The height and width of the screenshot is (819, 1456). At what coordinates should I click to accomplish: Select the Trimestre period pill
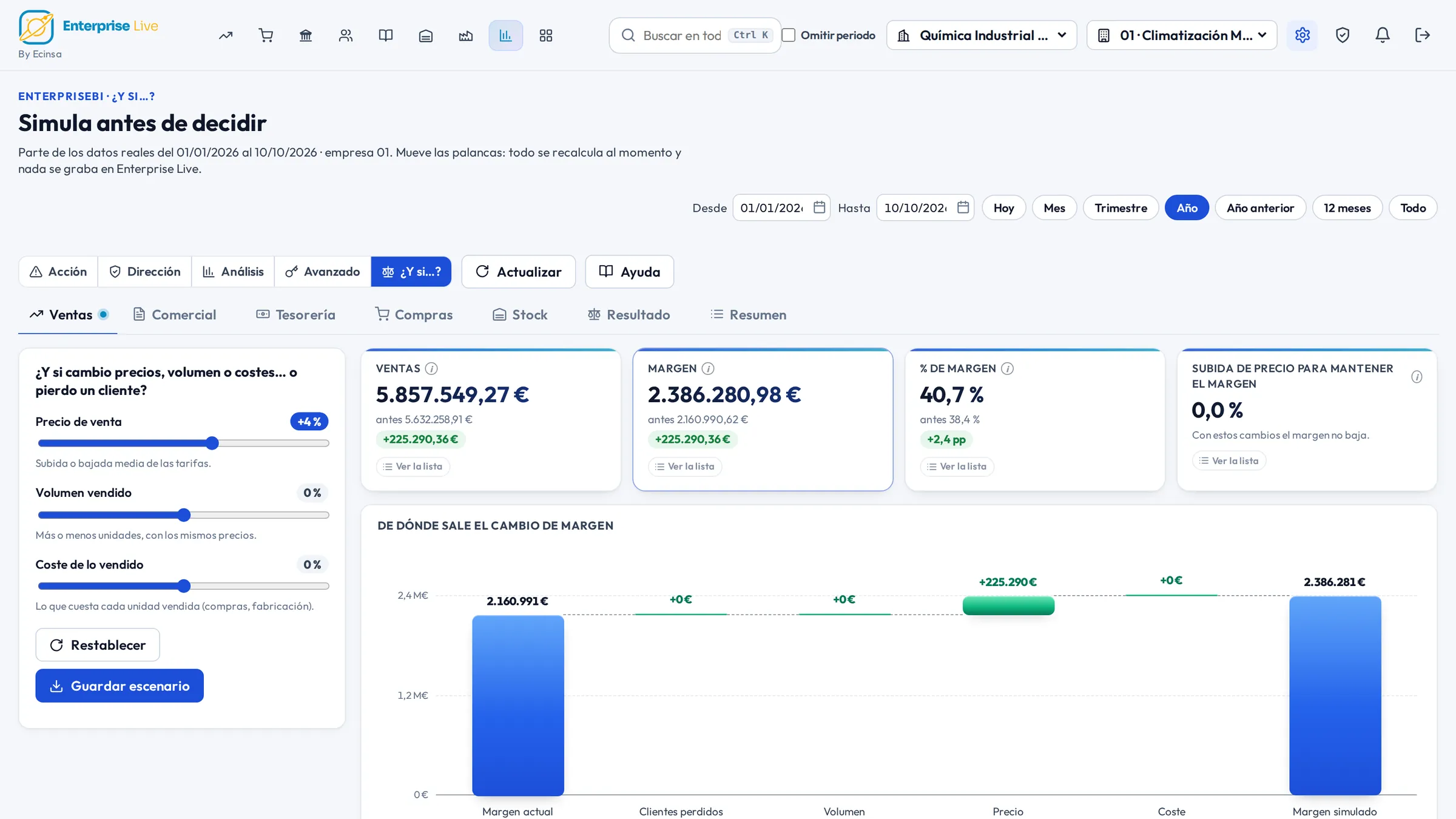pyautogui.click(x=1121, y=207)
